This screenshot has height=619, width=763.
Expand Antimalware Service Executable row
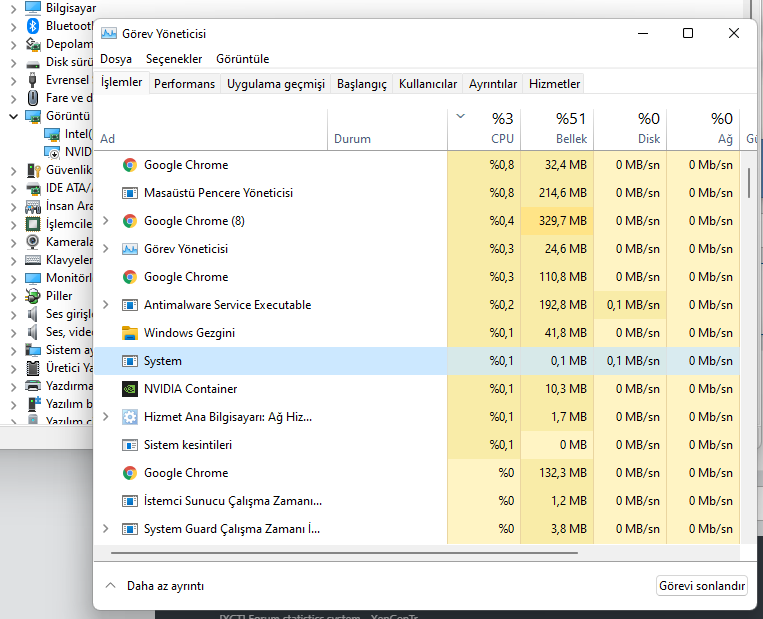tap(106, 305)
